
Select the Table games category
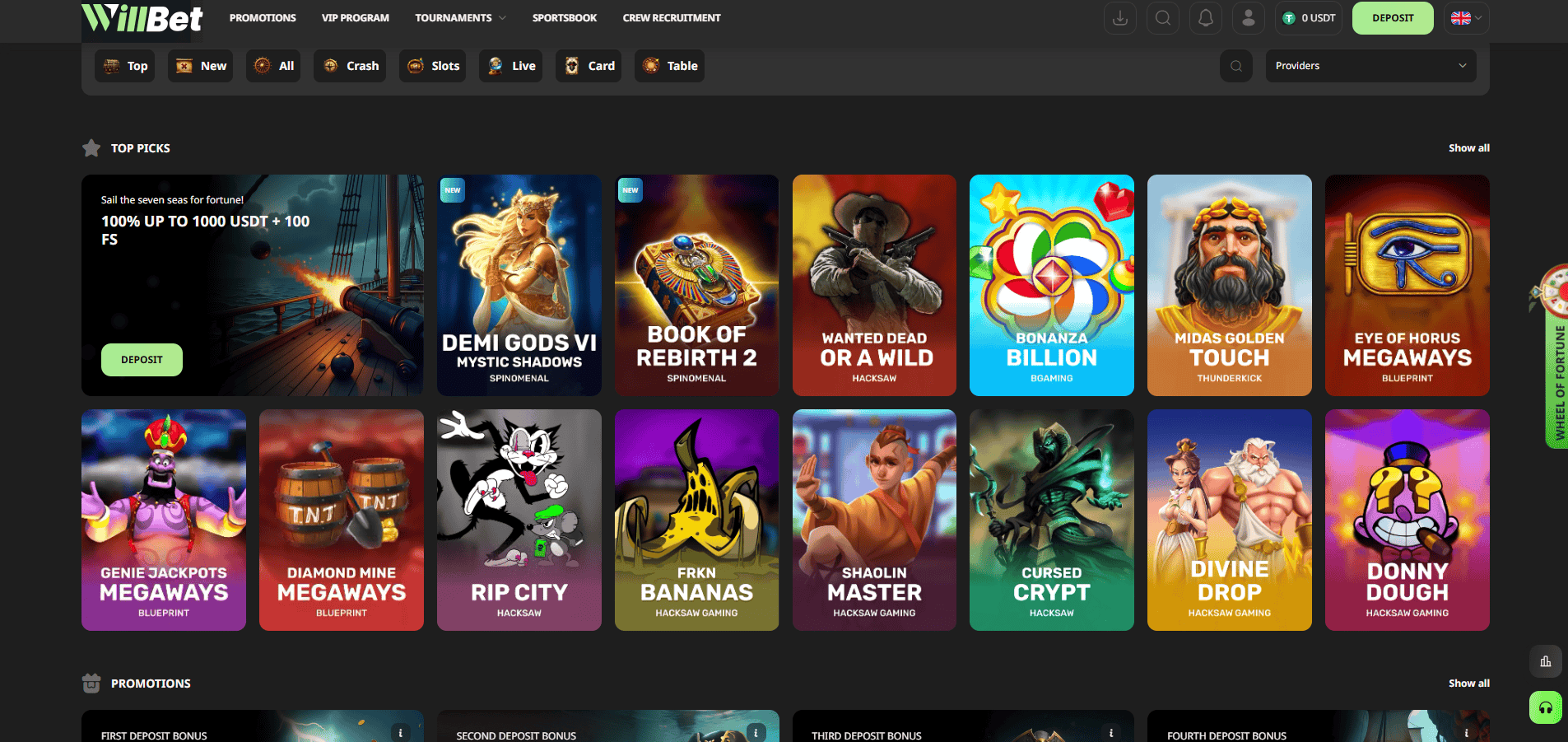coord(669,66)
